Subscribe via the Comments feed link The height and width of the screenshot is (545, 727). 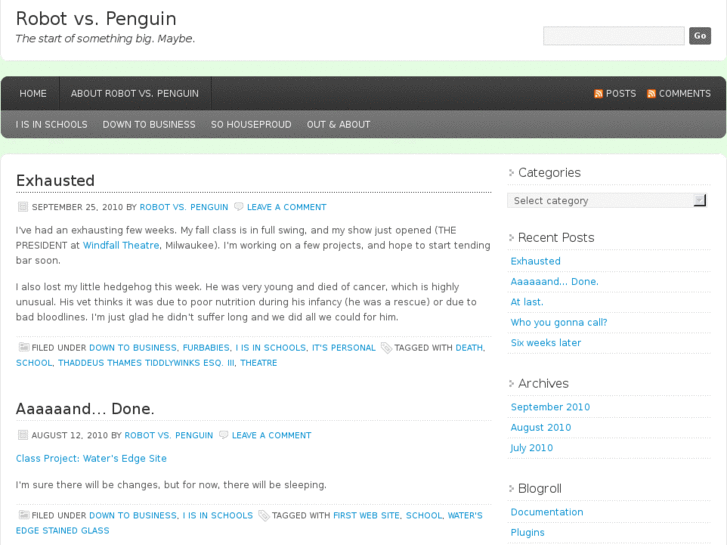(685, 94)
